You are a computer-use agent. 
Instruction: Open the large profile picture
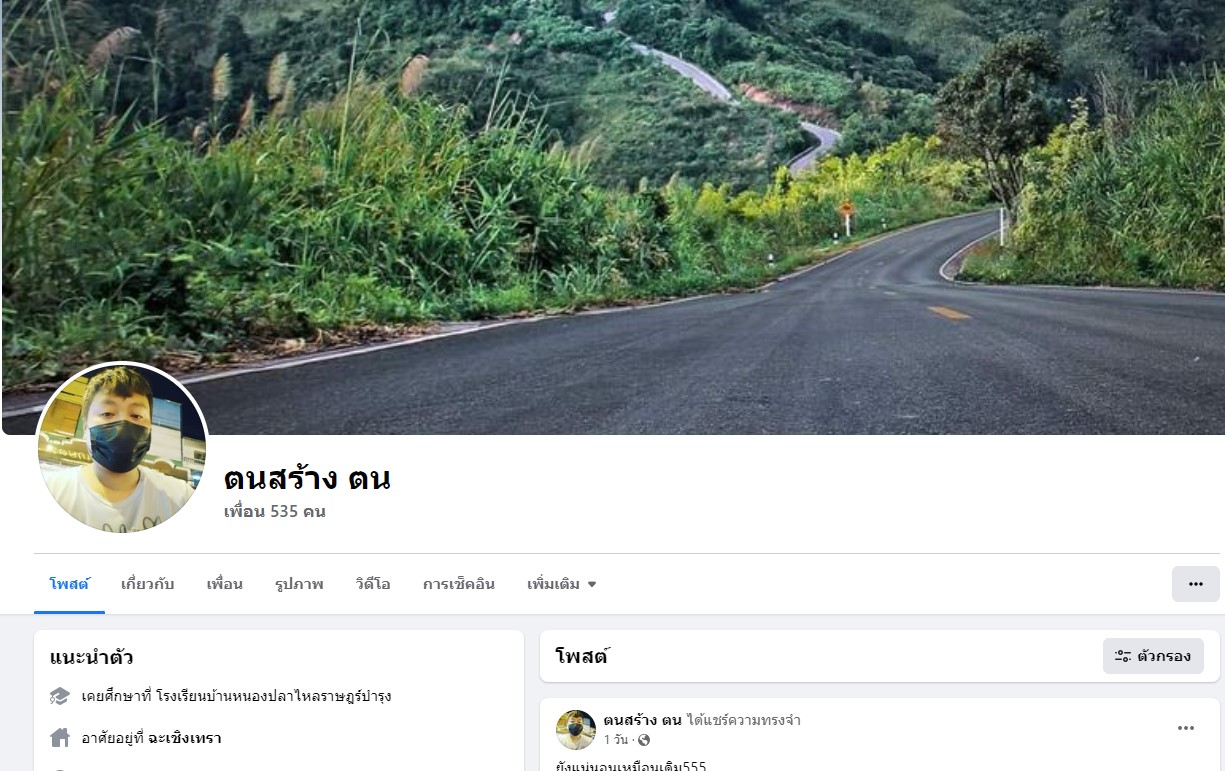[122, 448]
